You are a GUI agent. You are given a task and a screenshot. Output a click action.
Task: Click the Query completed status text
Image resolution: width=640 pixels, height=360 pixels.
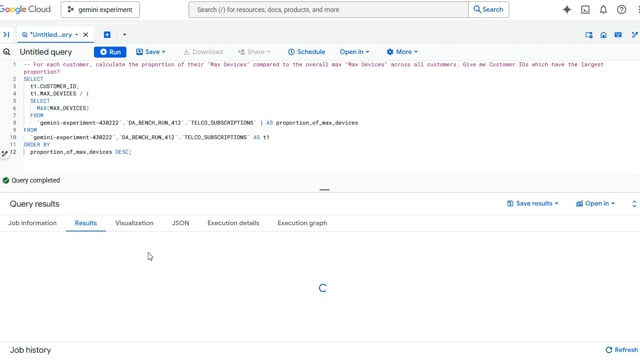point(36,180)
